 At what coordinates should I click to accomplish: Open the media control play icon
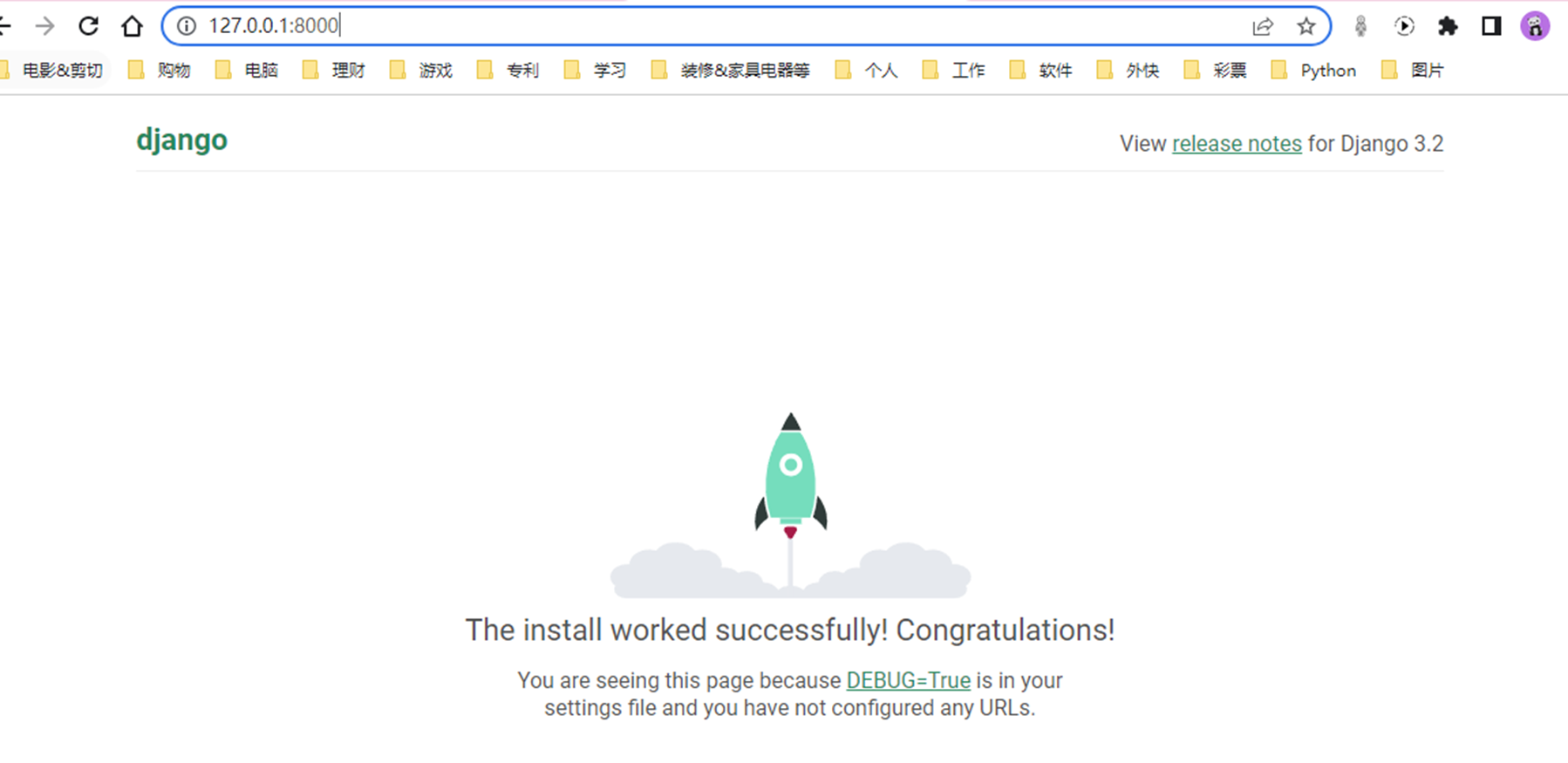(x=1404, y=26)
